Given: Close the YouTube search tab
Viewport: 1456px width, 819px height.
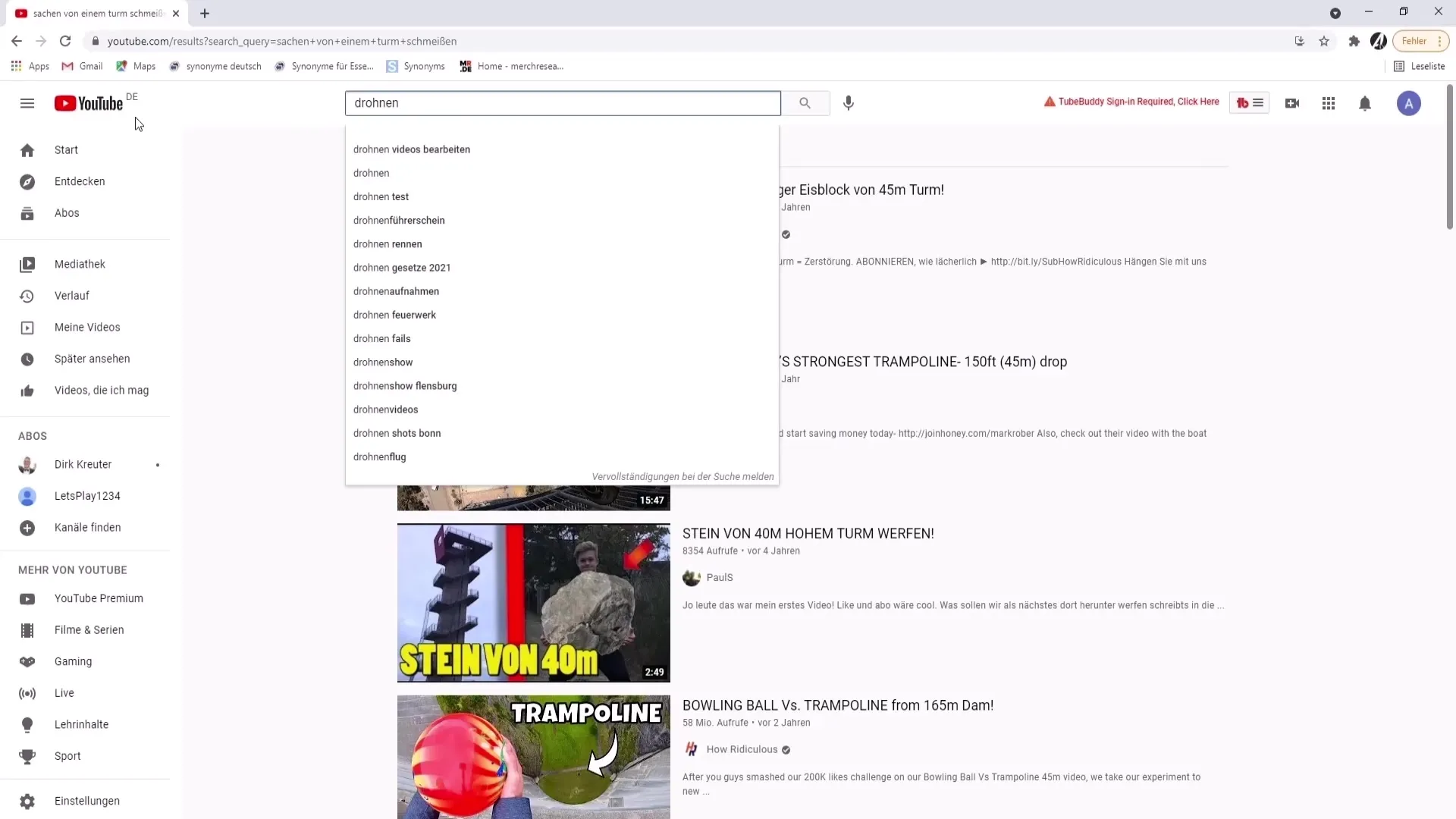Looking at the screenshot, I should (x=176, y=13).
